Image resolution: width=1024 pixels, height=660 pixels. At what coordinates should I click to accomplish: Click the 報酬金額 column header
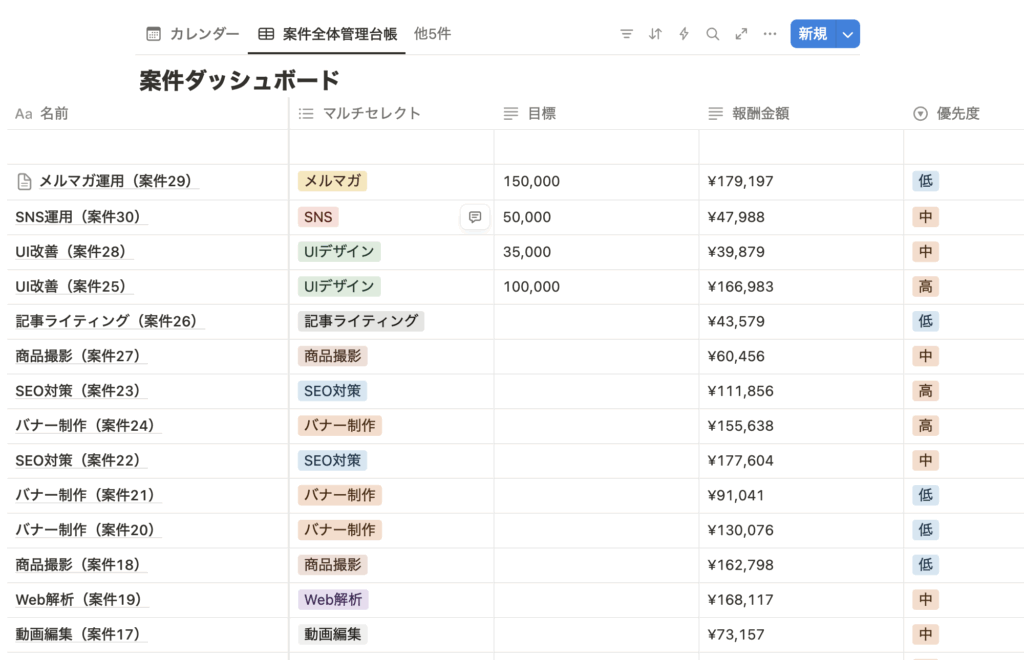(760, 114)
